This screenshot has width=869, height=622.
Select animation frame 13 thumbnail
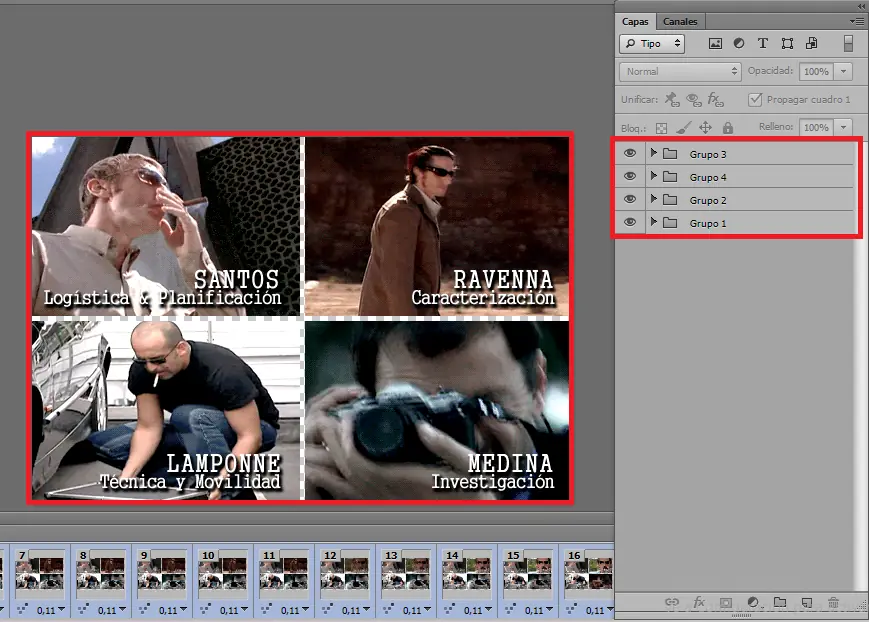(408, 574)
